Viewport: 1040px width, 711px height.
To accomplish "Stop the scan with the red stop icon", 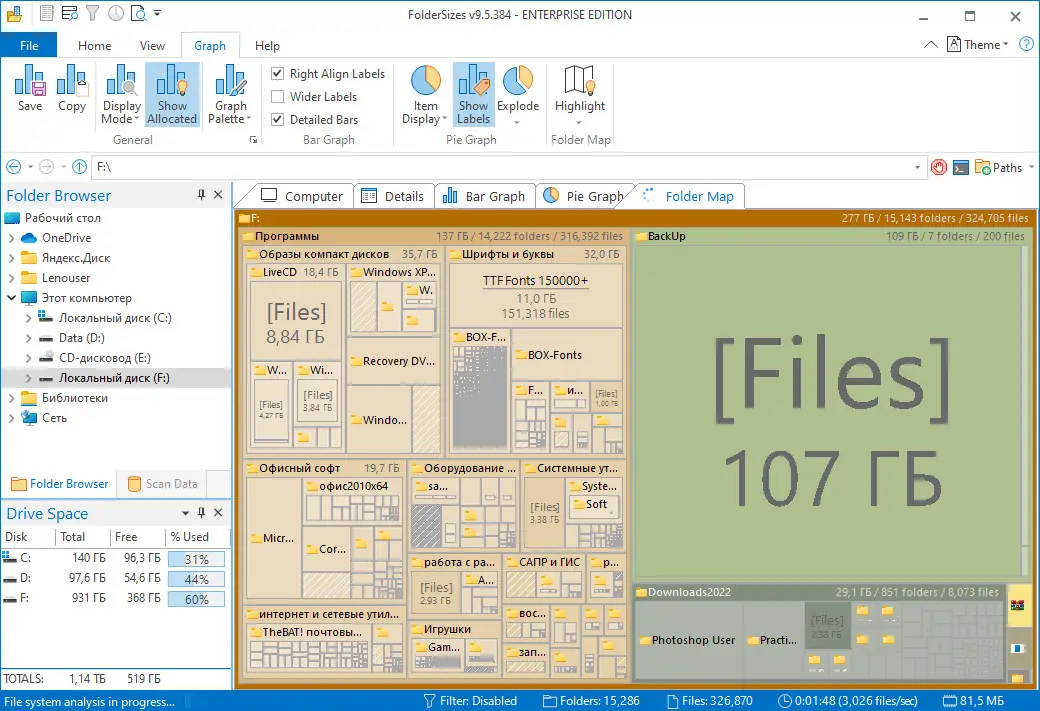I will 939,167.
